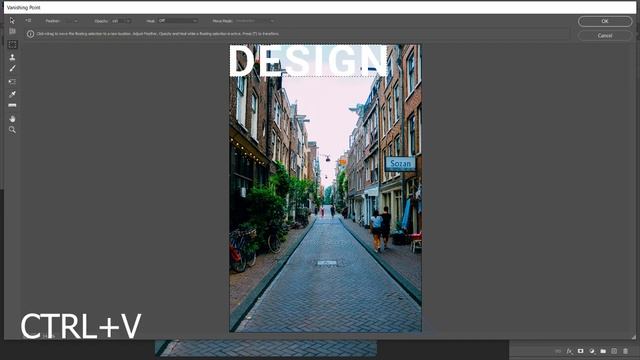
Task: Open the fx layer style menu
Action: point(569,351)
